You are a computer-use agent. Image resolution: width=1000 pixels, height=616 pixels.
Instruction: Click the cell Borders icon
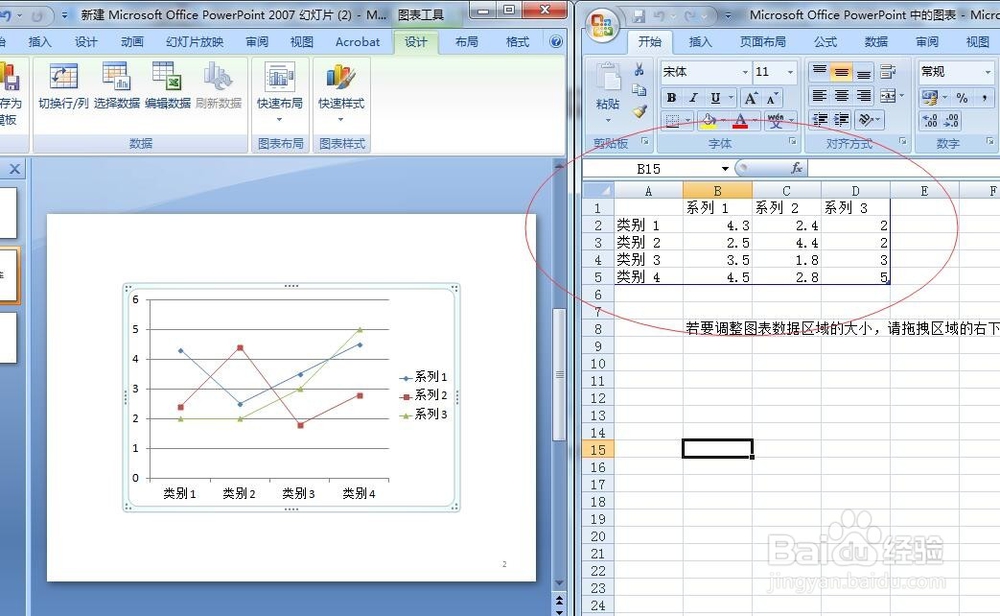[x=672, y=121]
